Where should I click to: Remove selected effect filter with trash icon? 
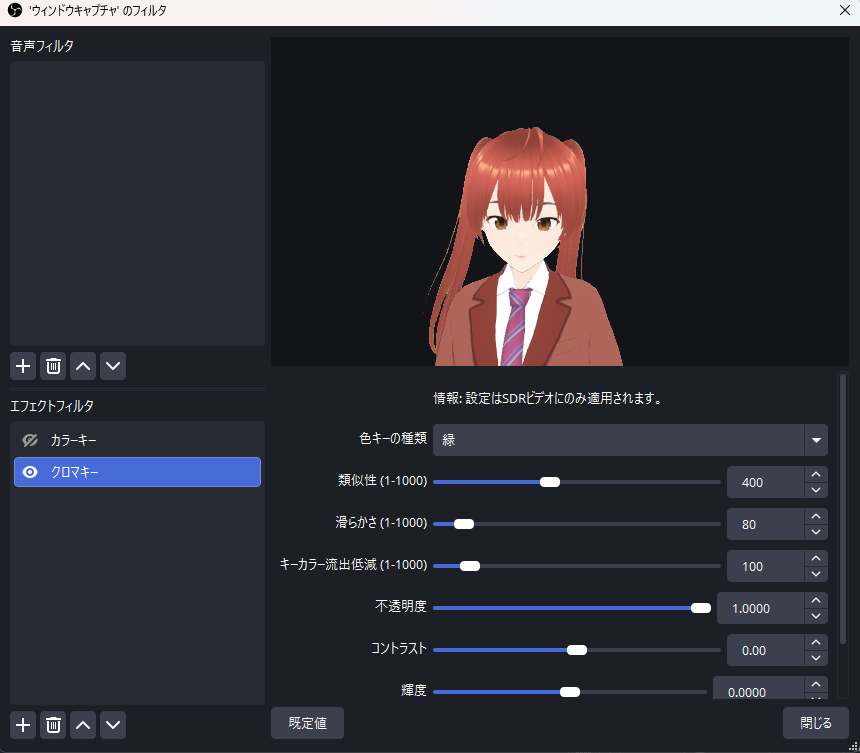(x=53, y=726)
